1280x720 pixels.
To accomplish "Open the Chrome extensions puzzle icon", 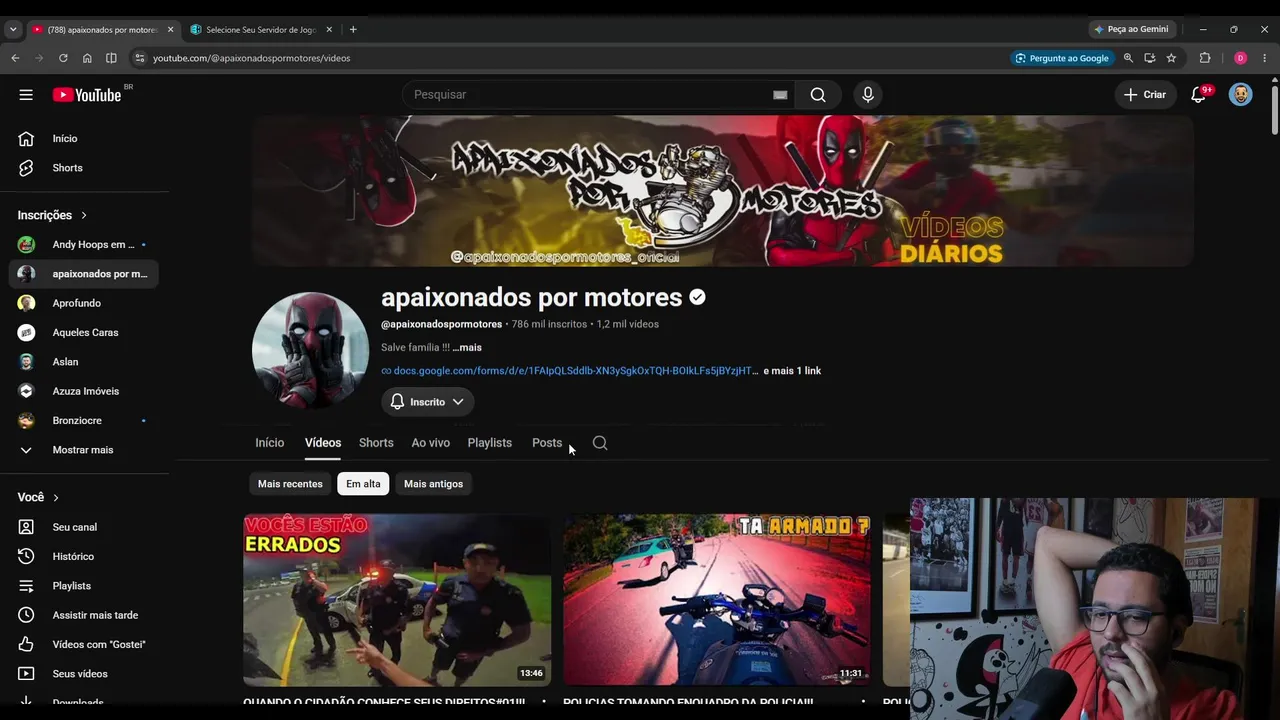I will (1205, 58).
